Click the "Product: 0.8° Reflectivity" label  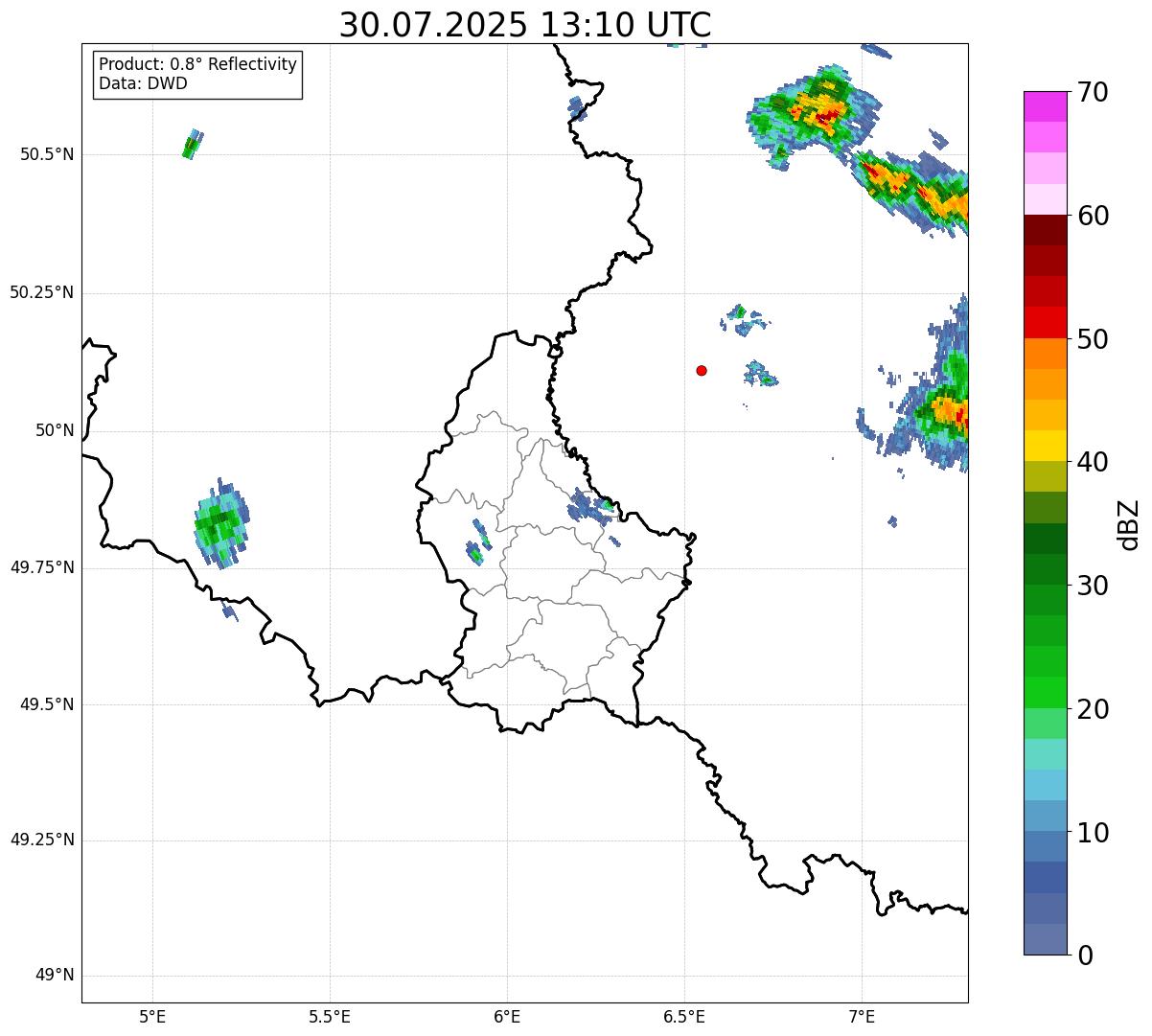198,64
